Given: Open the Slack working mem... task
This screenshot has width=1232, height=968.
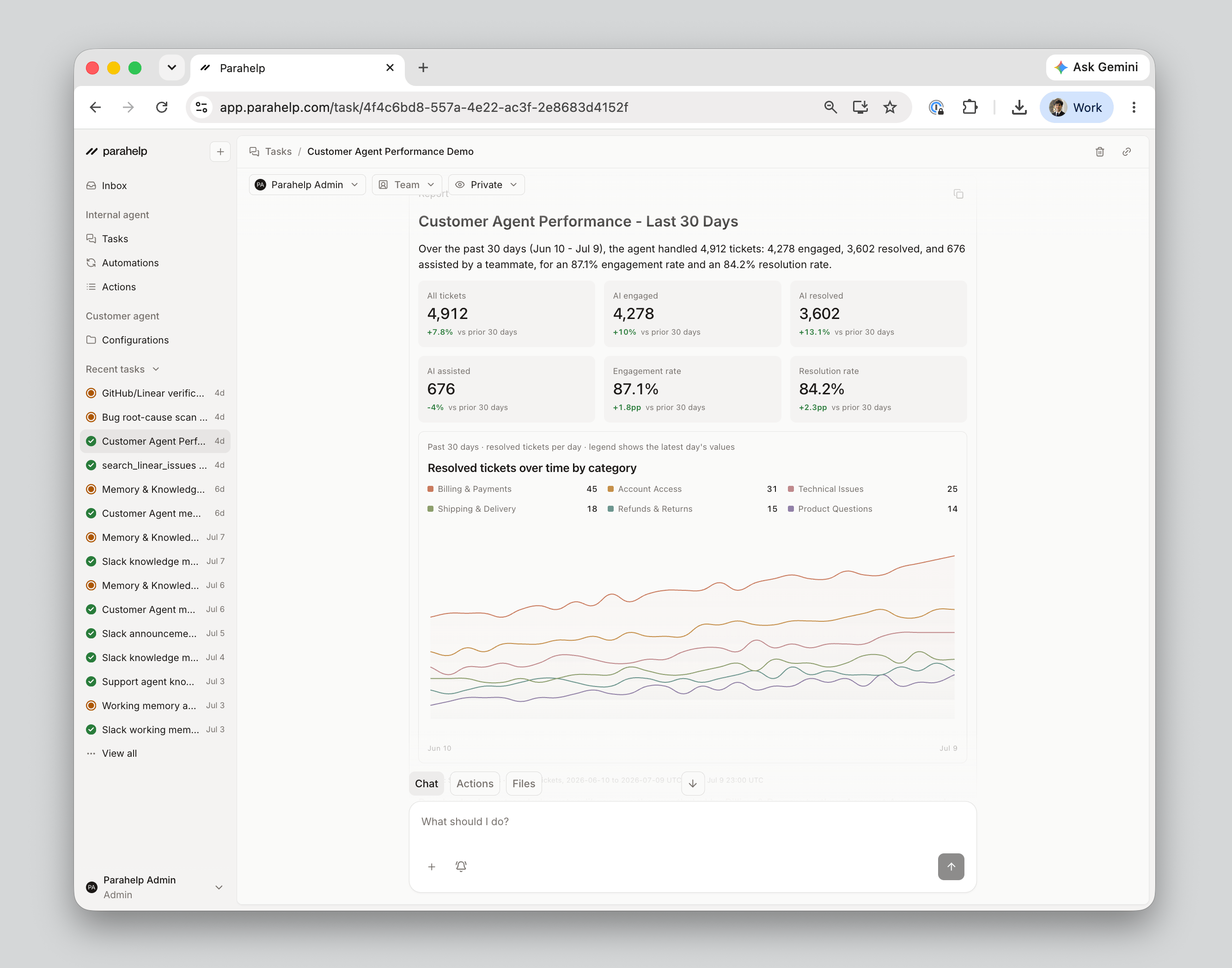Looking at the screenshot, I should pyautogui.click(x=155, y=729).
